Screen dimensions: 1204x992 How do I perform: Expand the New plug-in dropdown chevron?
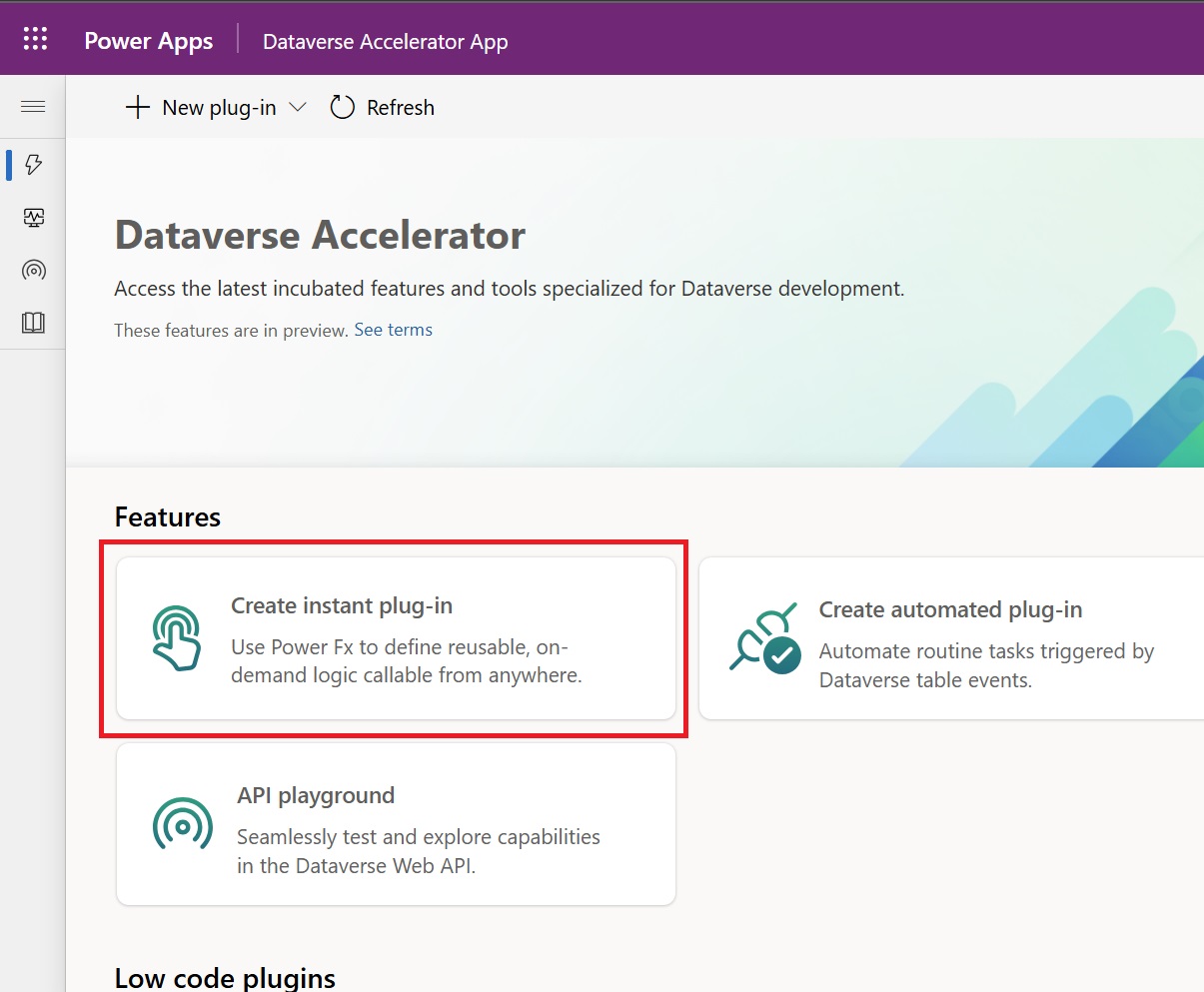[x=299, y=108]
